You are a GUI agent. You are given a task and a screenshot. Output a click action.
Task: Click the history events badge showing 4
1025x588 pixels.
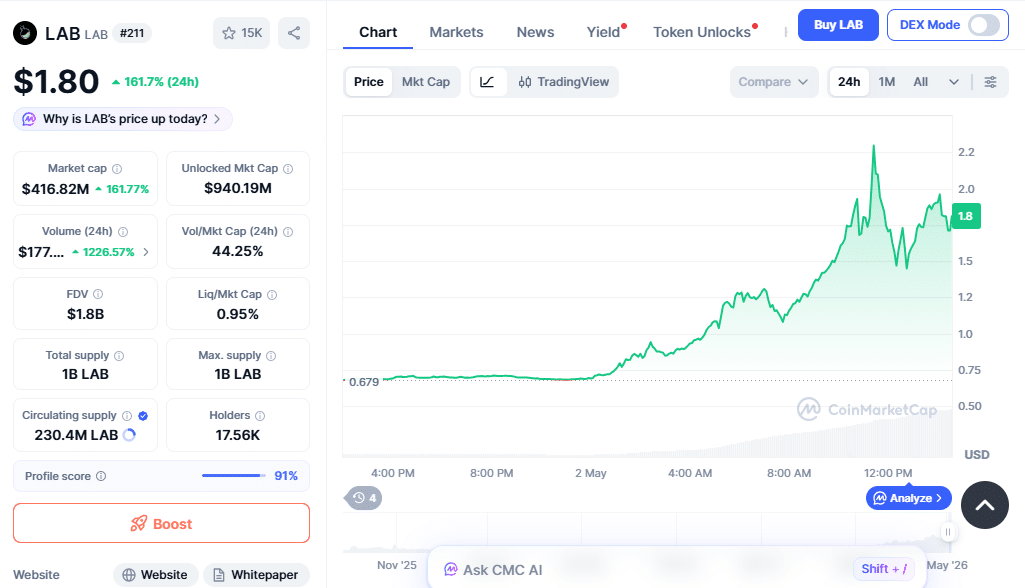click(x=364, y=498)
